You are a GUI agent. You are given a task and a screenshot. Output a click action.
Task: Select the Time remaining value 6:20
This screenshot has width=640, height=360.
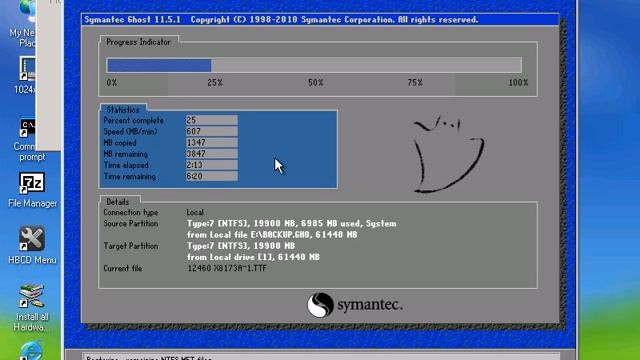(x=211, y=176)
